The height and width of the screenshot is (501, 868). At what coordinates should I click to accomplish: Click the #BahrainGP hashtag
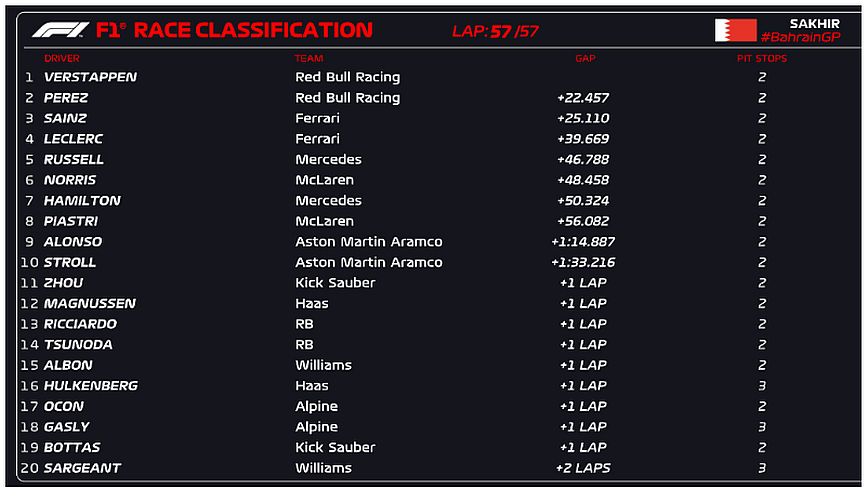800,37
